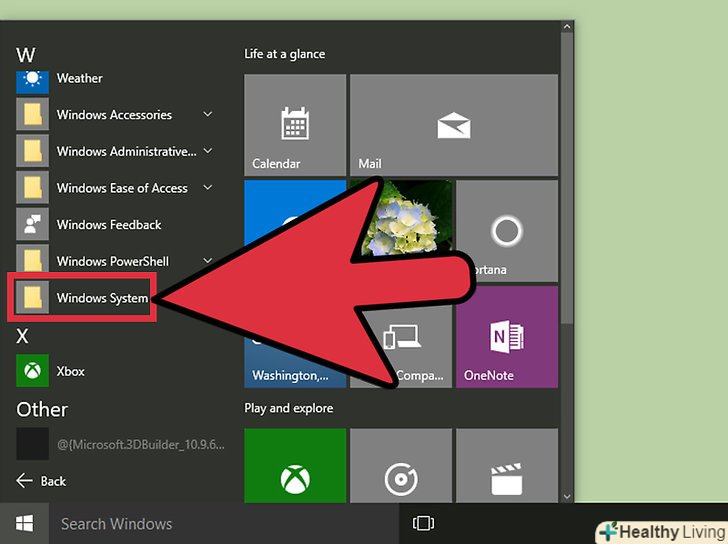Click the Start menu vertical scrollbar thumb
728x544 pixels.
(x=567, y=179)
